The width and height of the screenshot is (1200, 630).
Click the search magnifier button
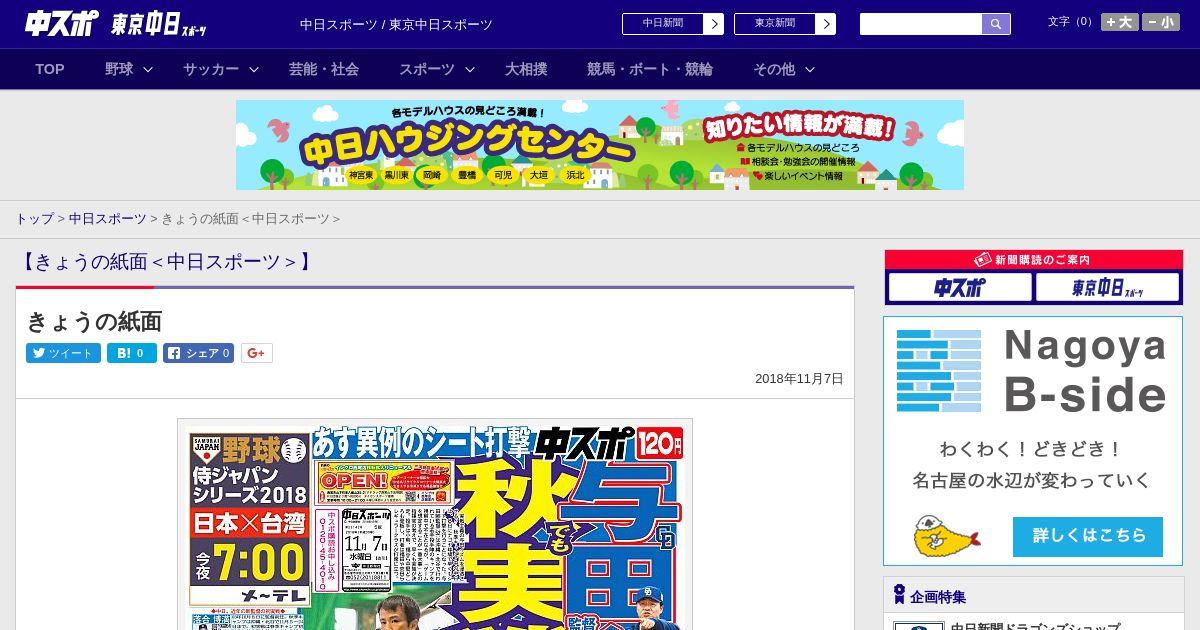pos(996,24)
